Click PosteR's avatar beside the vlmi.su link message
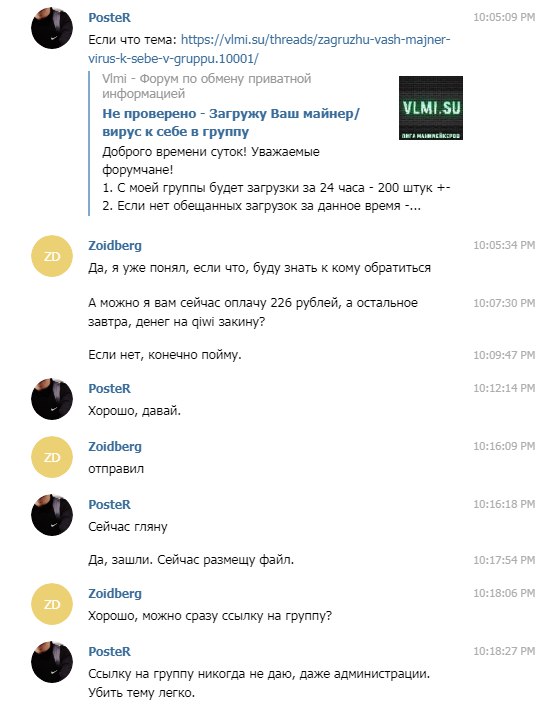 point(52,28)
